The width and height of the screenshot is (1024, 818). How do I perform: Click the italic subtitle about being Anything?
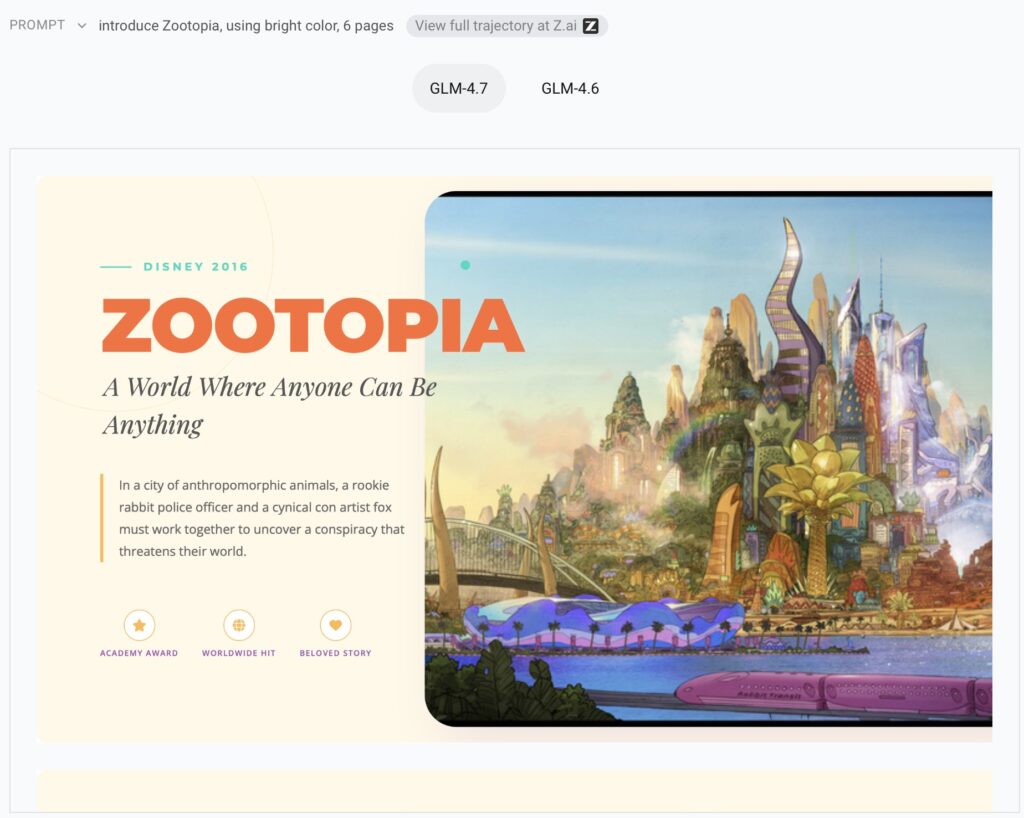pos(269,405)
